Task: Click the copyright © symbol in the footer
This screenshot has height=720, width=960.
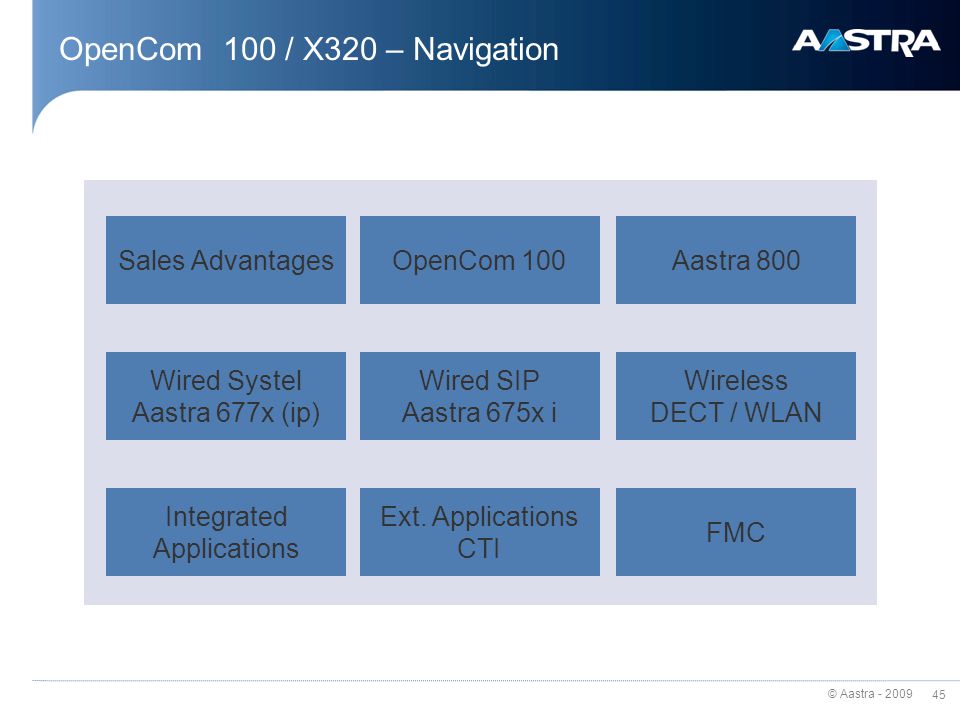Action: point(832,694)
